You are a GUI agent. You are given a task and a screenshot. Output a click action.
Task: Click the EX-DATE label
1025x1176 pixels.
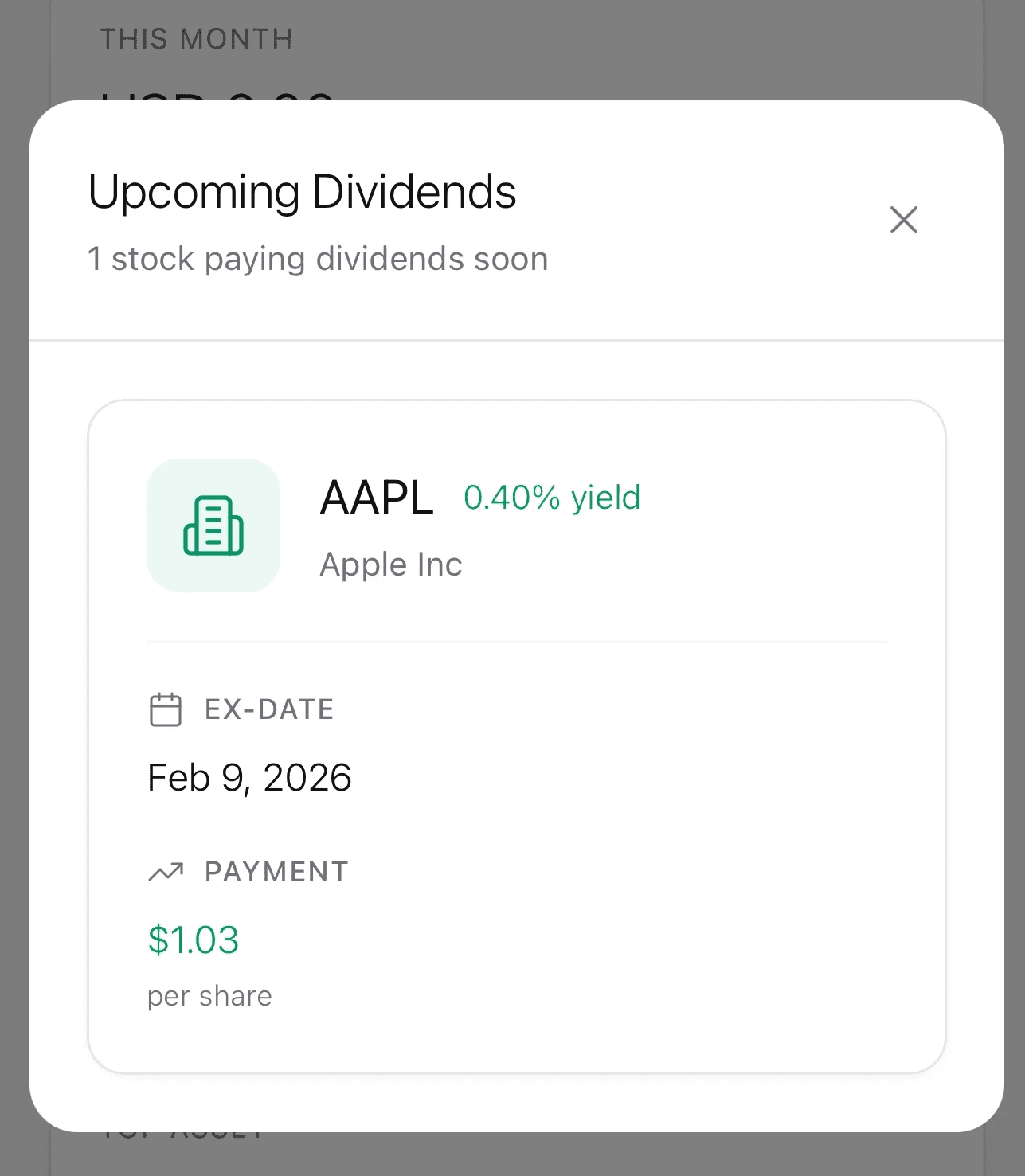click(x=269, y=709)
